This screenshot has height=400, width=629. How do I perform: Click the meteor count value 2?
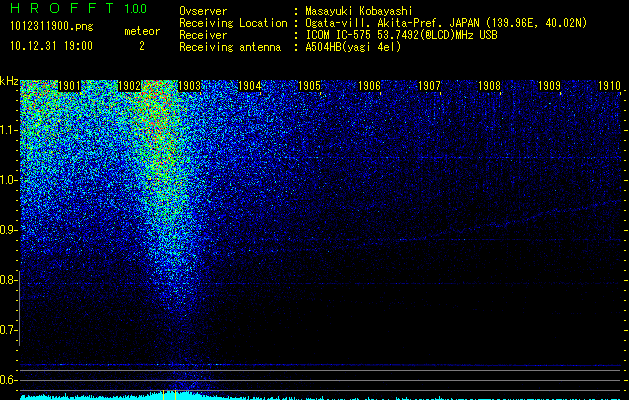[x=142, y=46]
